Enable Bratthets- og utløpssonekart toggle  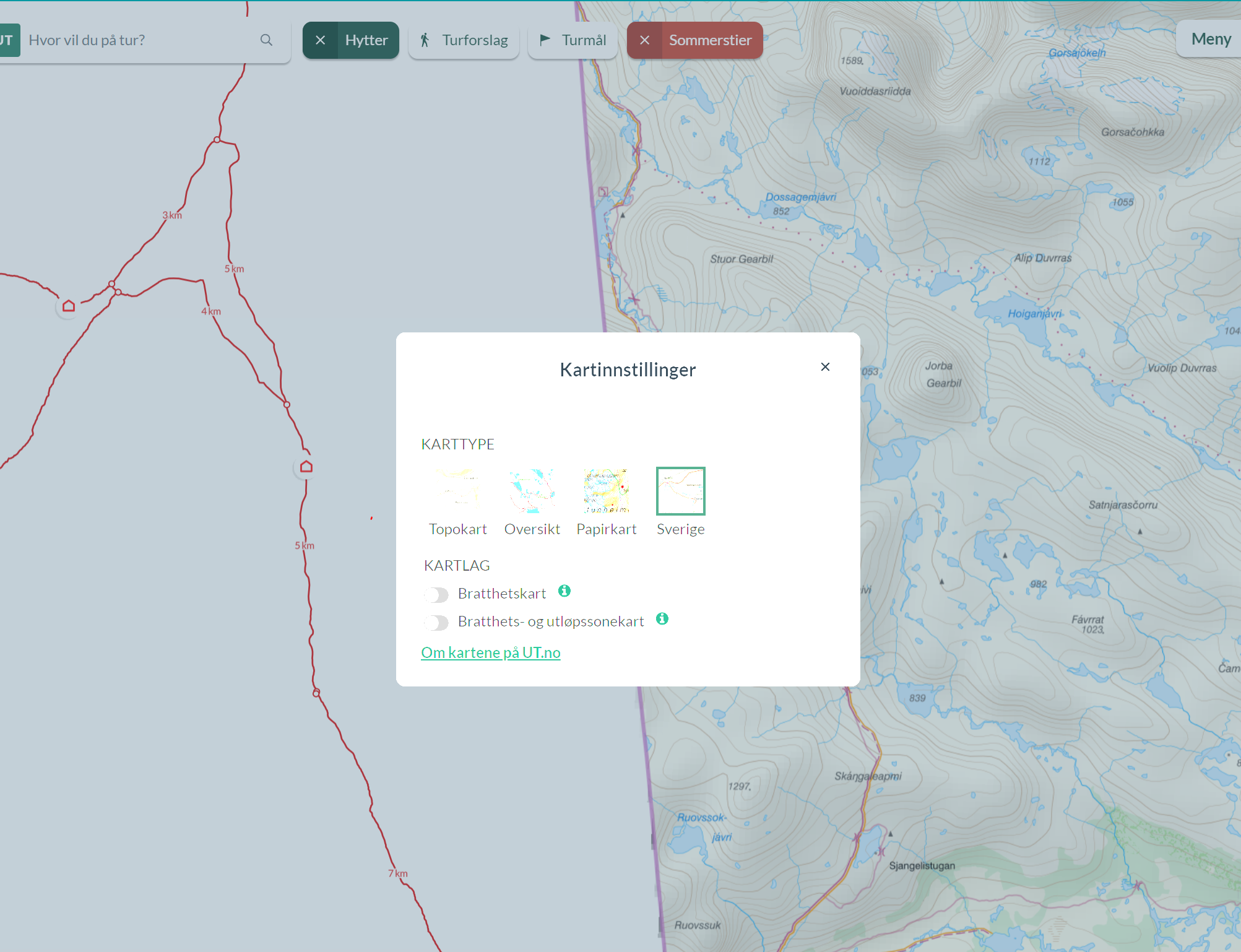437,623
